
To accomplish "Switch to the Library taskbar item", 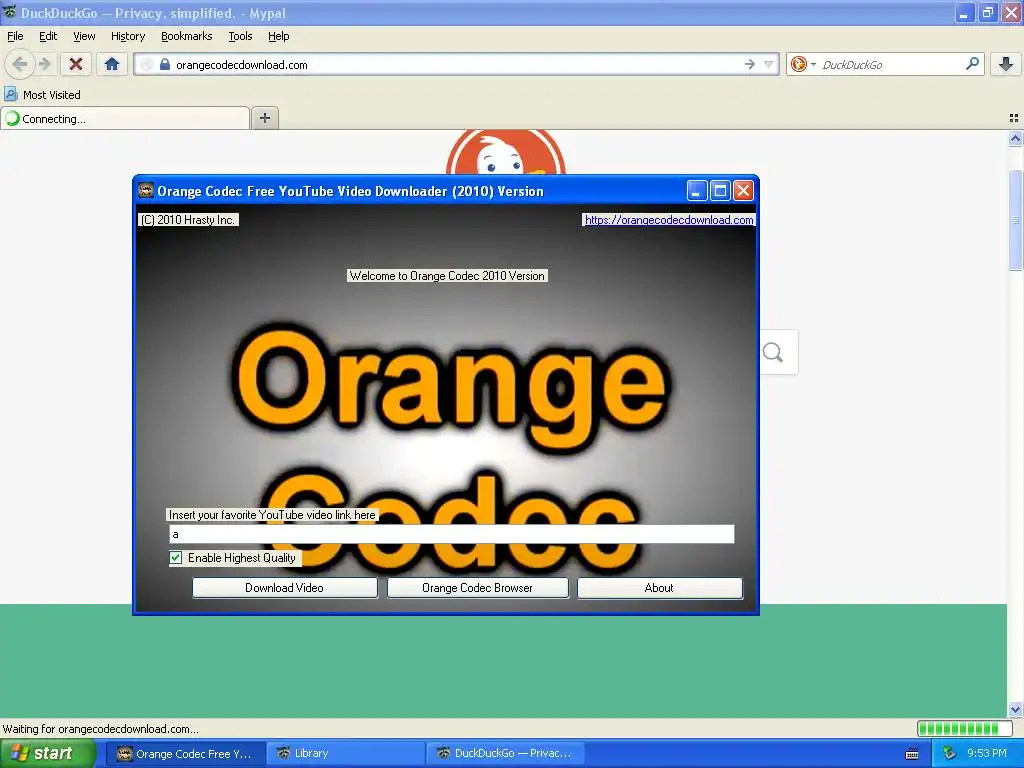I will [345, 754].
